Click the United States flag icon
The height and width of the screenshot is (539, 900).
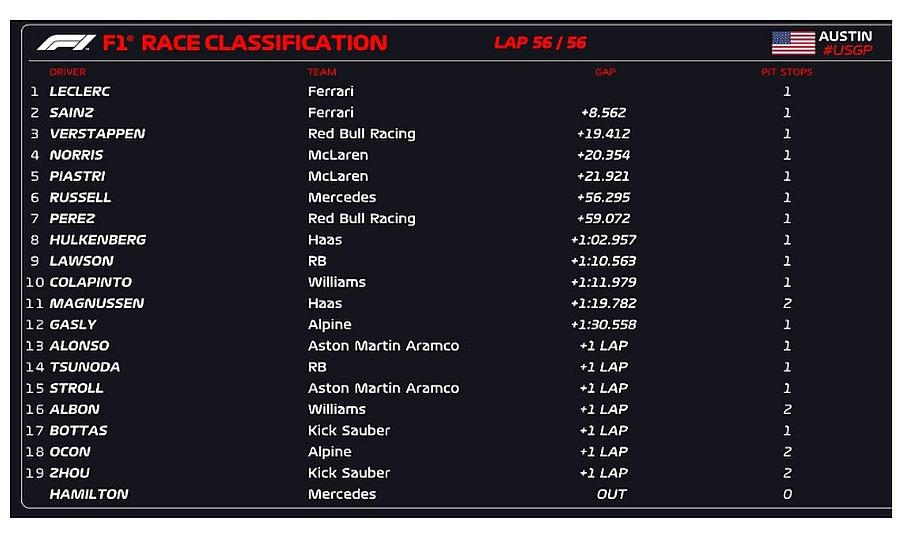click(793, 43)
